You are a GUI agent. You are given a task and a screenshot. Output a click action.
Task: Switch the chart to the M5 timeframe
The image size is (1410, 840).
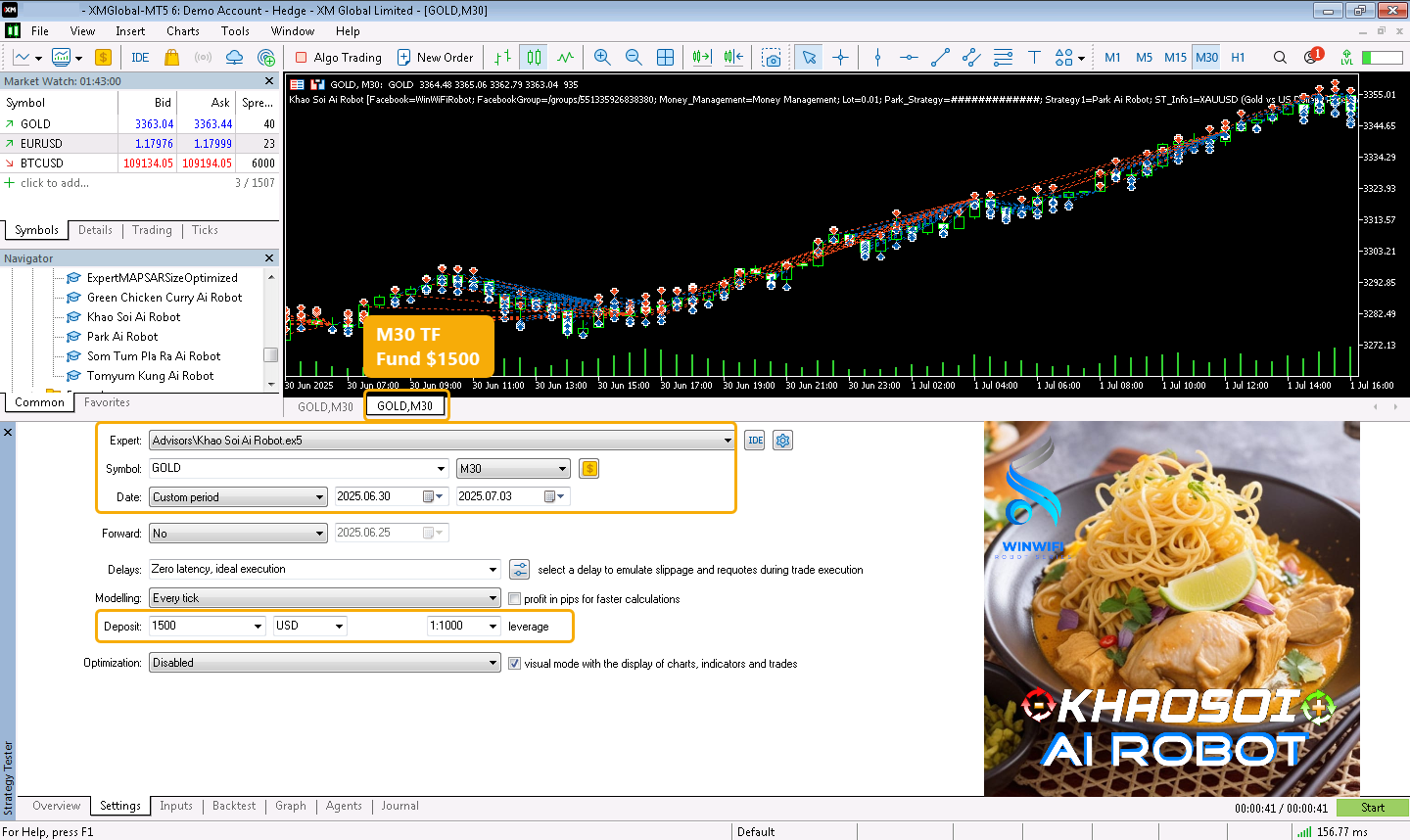(1144, 58)
